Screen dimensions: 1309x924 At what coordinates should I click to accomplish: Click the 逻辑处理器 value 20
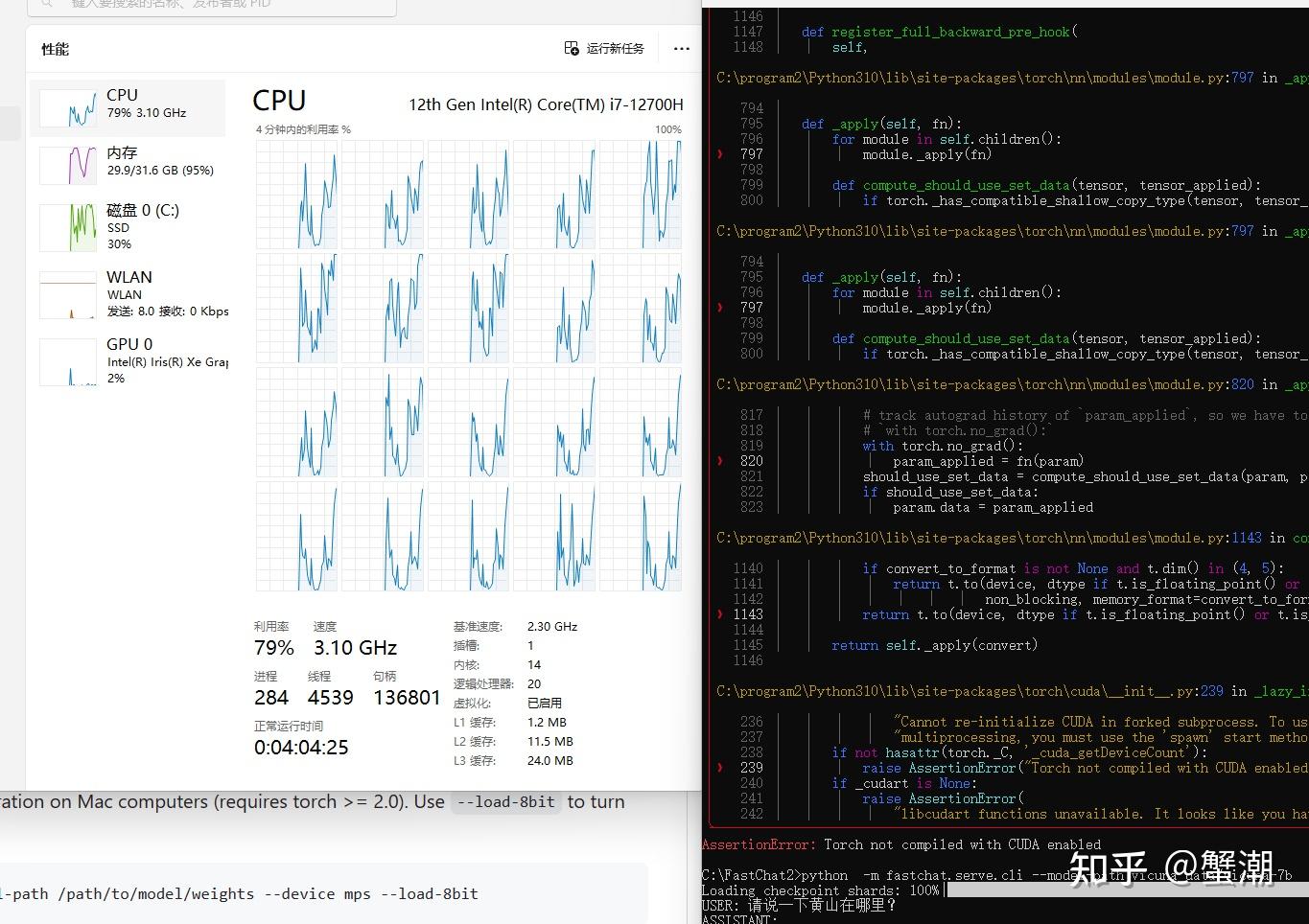pyautogui.click(x=534, y=684)
